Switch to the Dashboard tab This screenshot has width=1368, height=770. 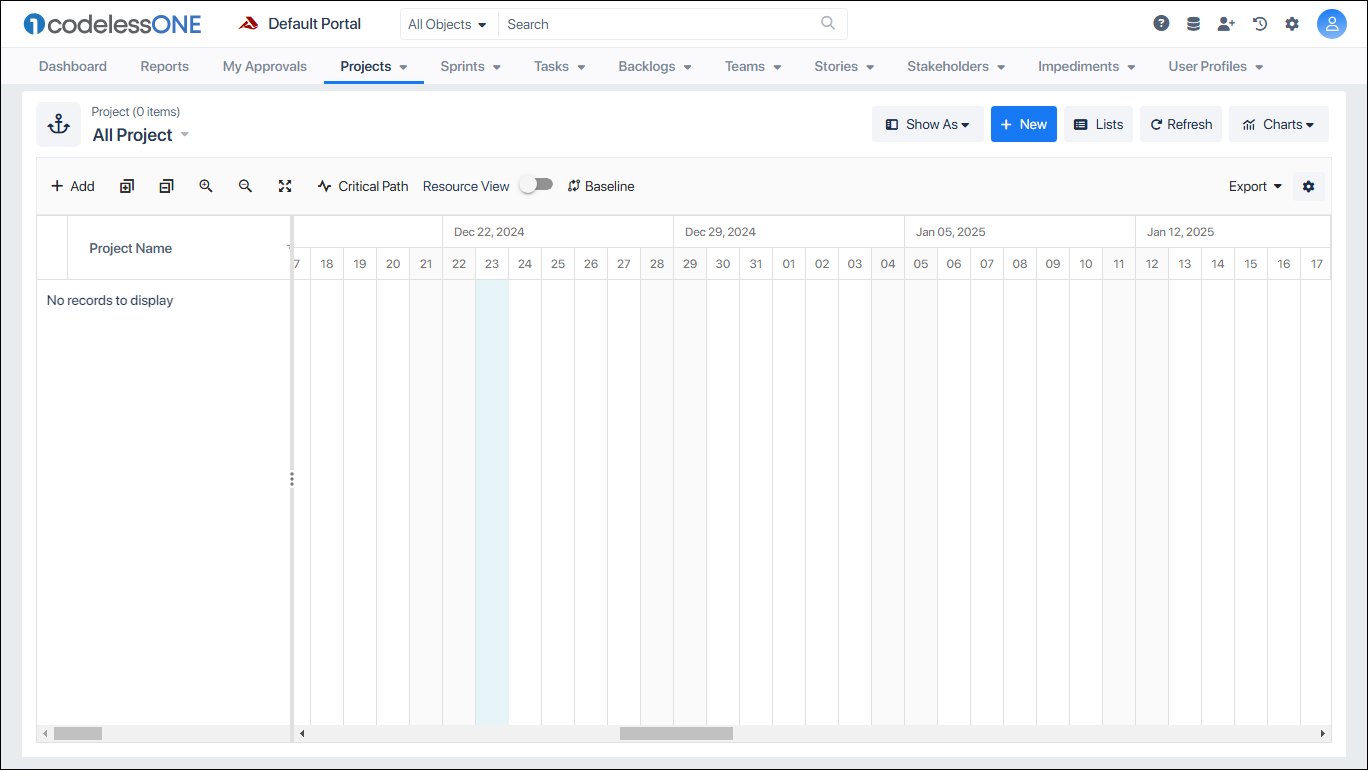coord(72,66)
